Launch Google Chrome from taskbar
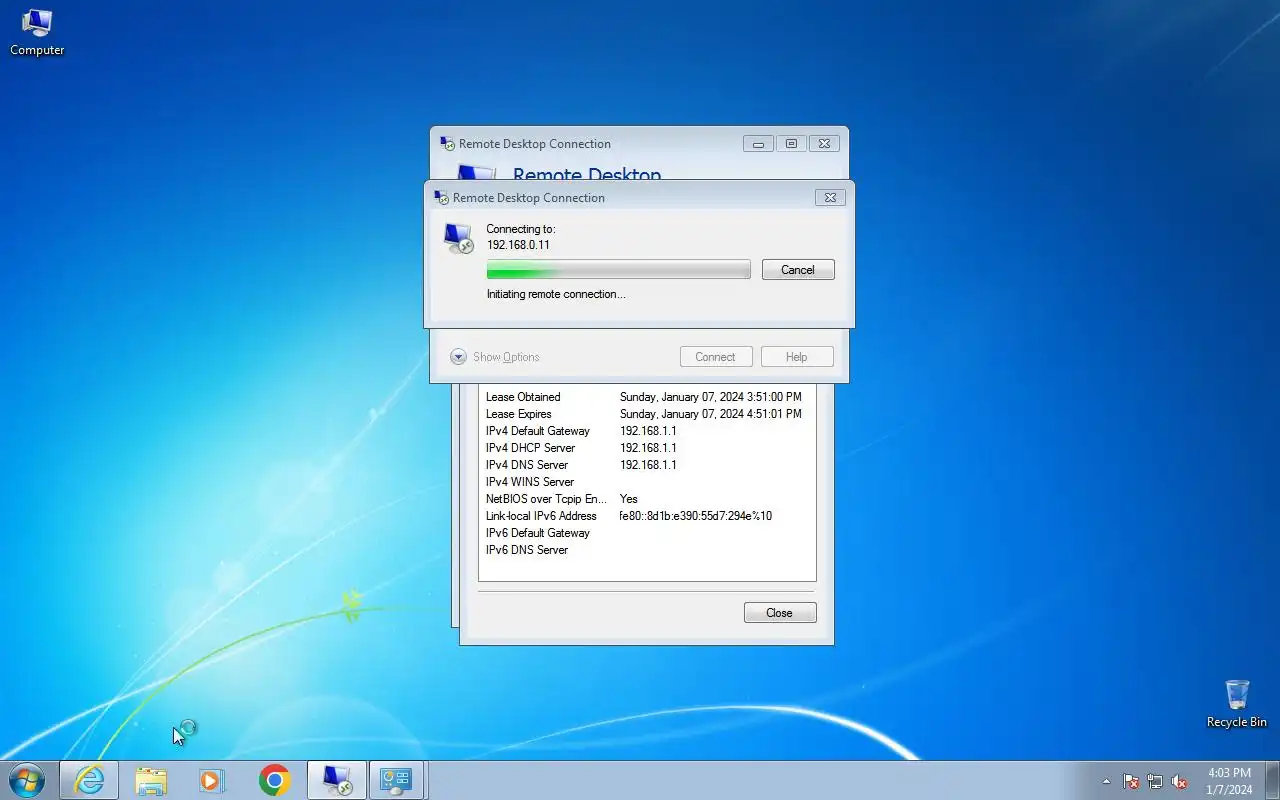Screen dimensions: 1280x800 tap(274, 780)
